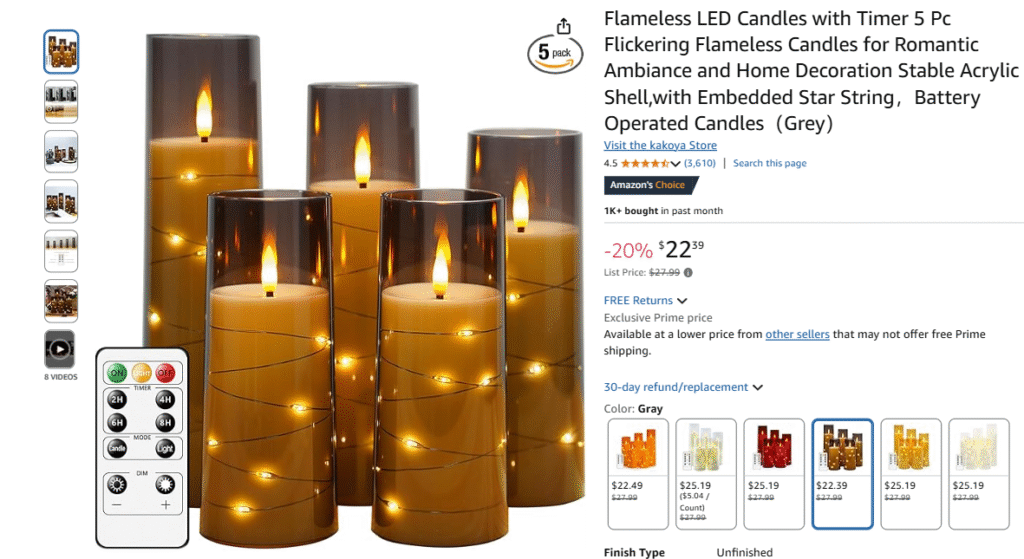The image size is (1024, 559).
Task: Expand the star rating chevron
Action: [x=675, y=164]
